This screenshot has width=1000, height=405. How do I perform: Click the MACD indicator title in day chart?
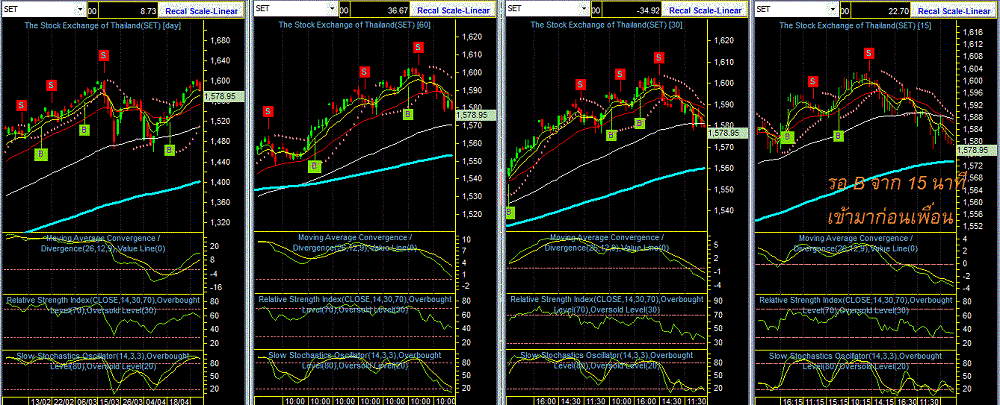click(104, 243)
